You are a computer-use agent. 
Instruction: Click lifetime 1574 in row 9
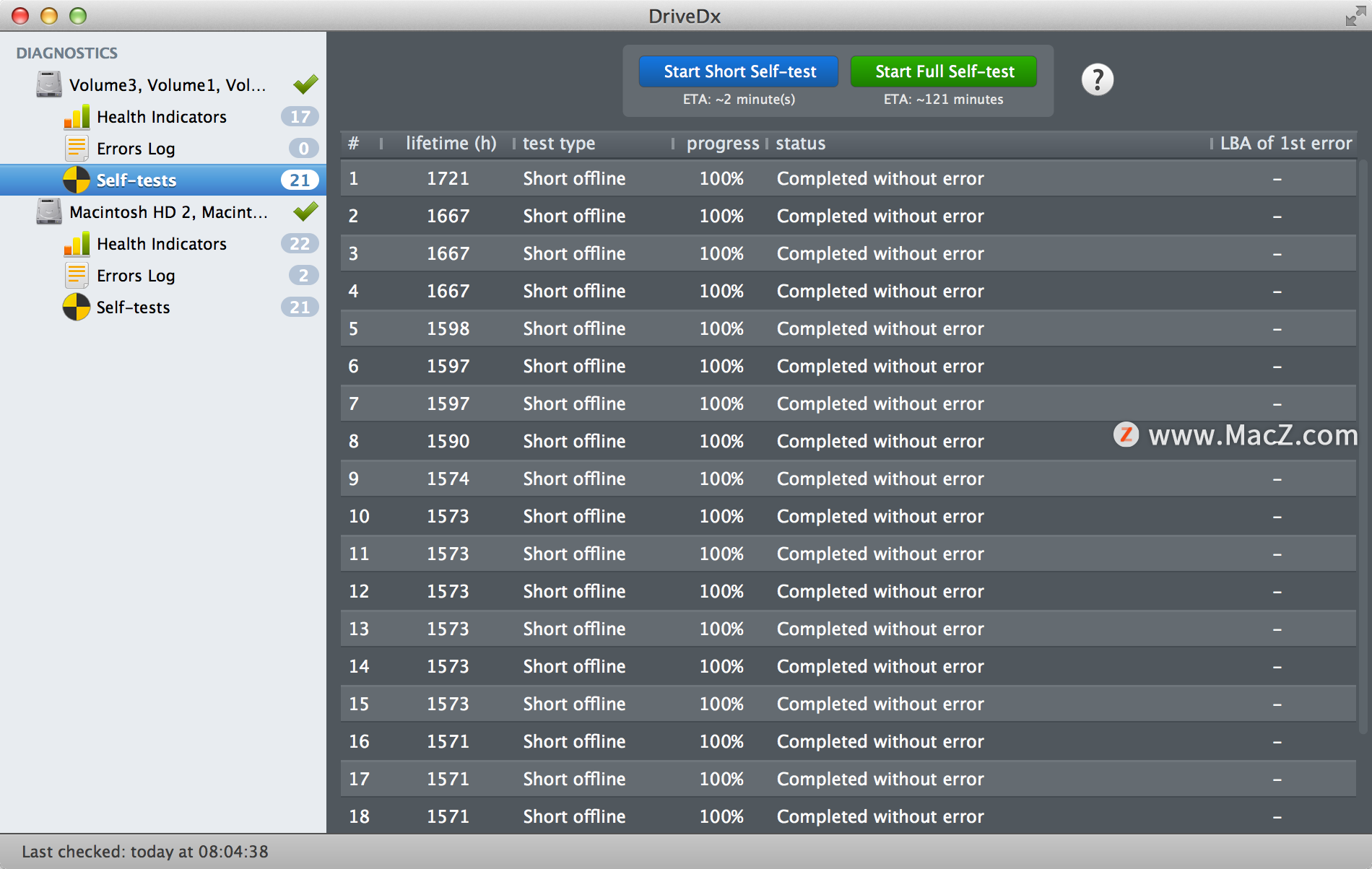pos(448,479)
